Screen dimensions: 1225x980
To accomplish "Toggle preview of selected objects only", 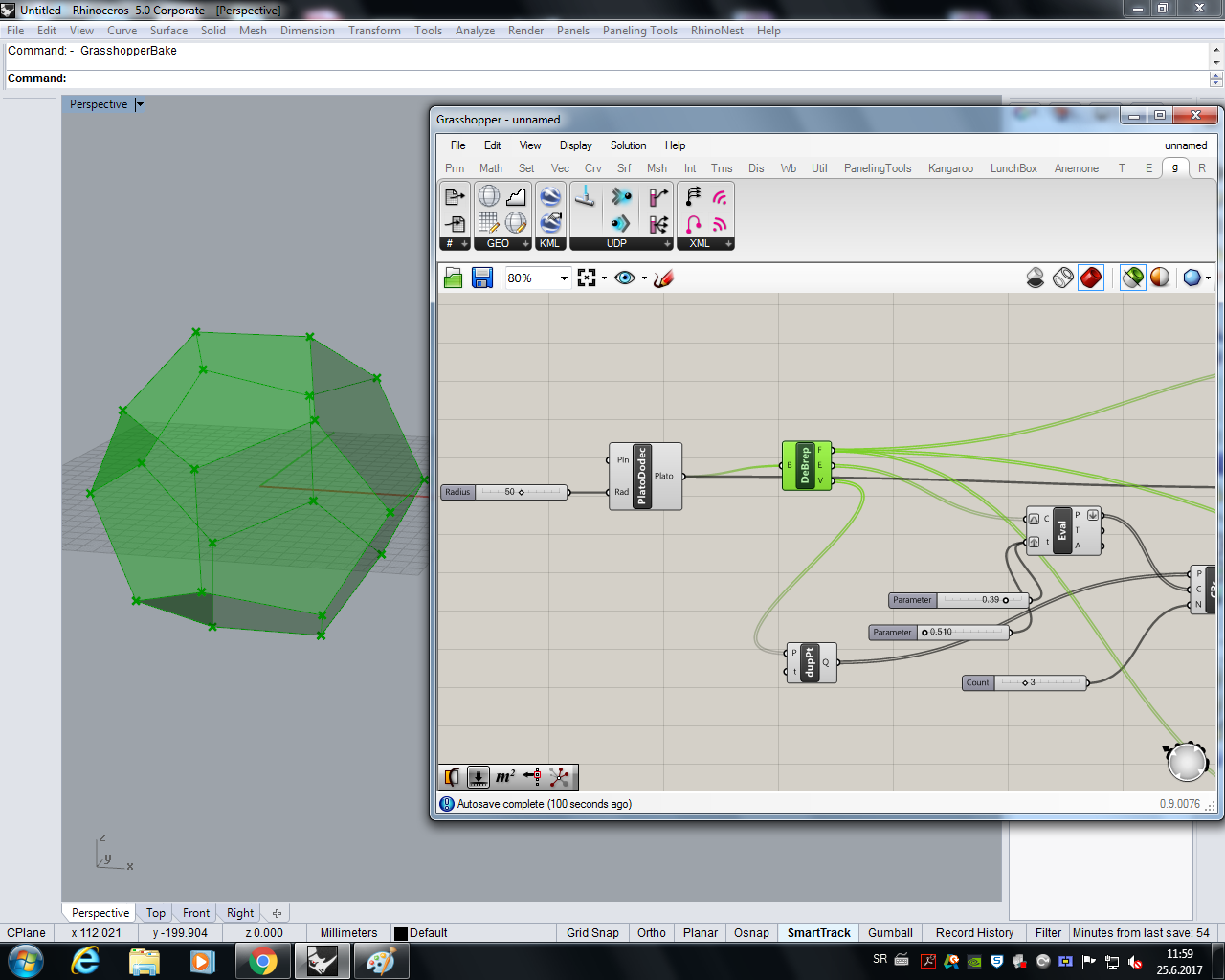I will coord(1133,278).
